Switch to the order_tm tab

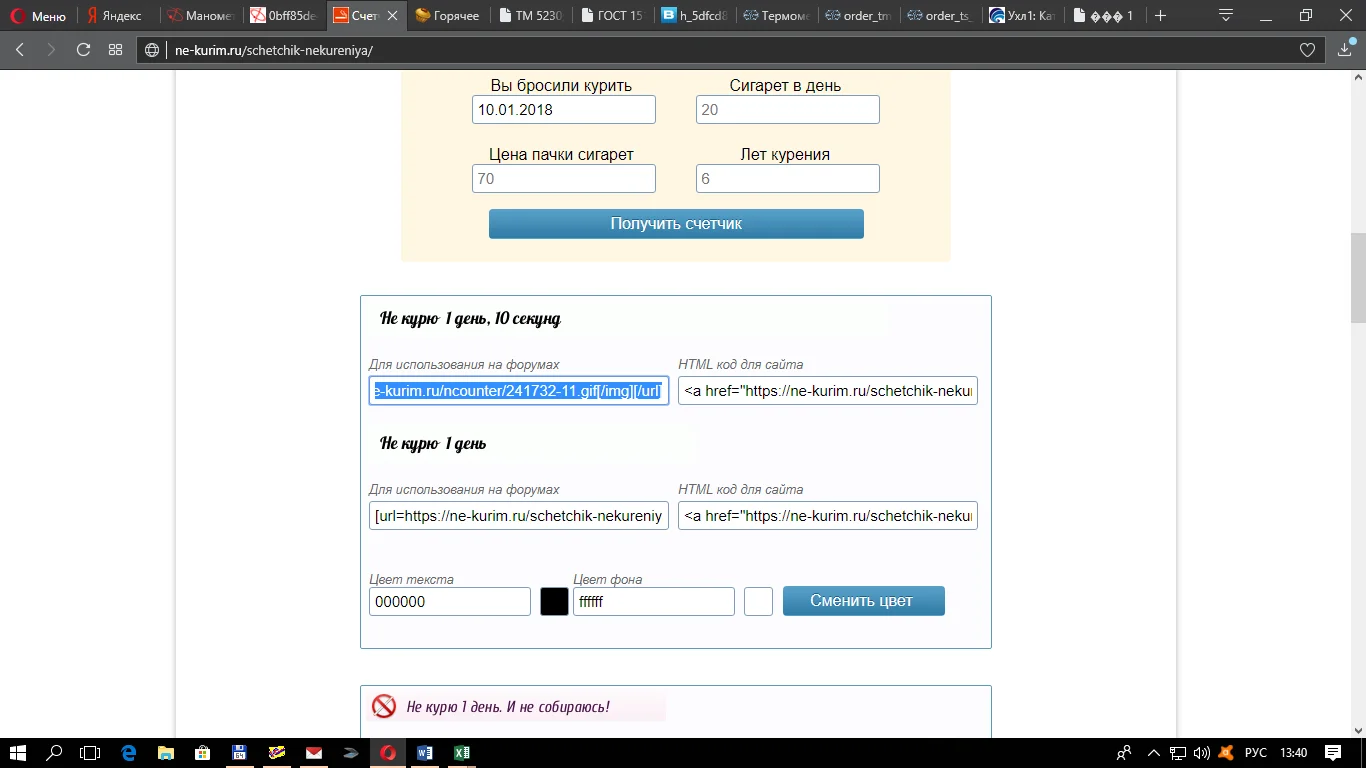tap(858, 16)
